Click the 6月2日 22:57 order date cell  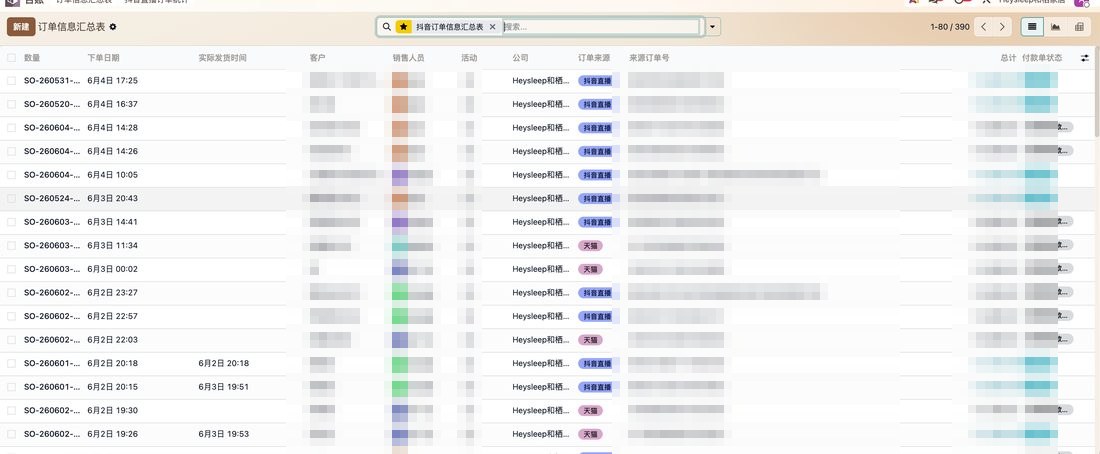112,316
